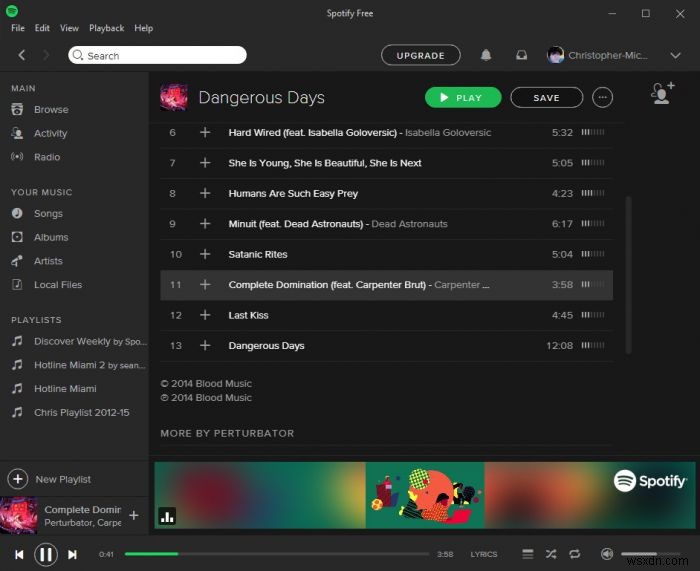Add Last Kiss with plus icon
Screen dimensions: 700x571
click(205, 315)
